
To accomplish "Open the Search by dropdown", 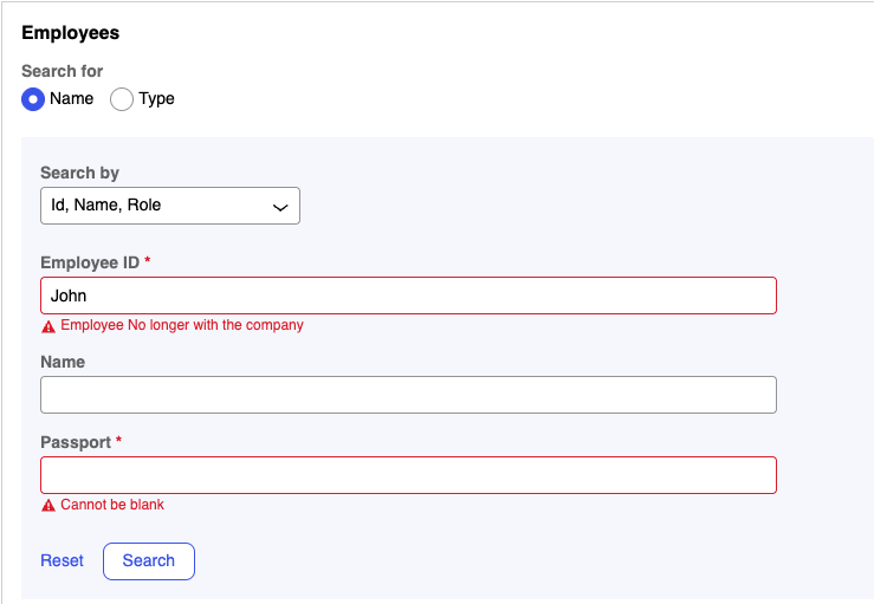I will coord(169,206).
